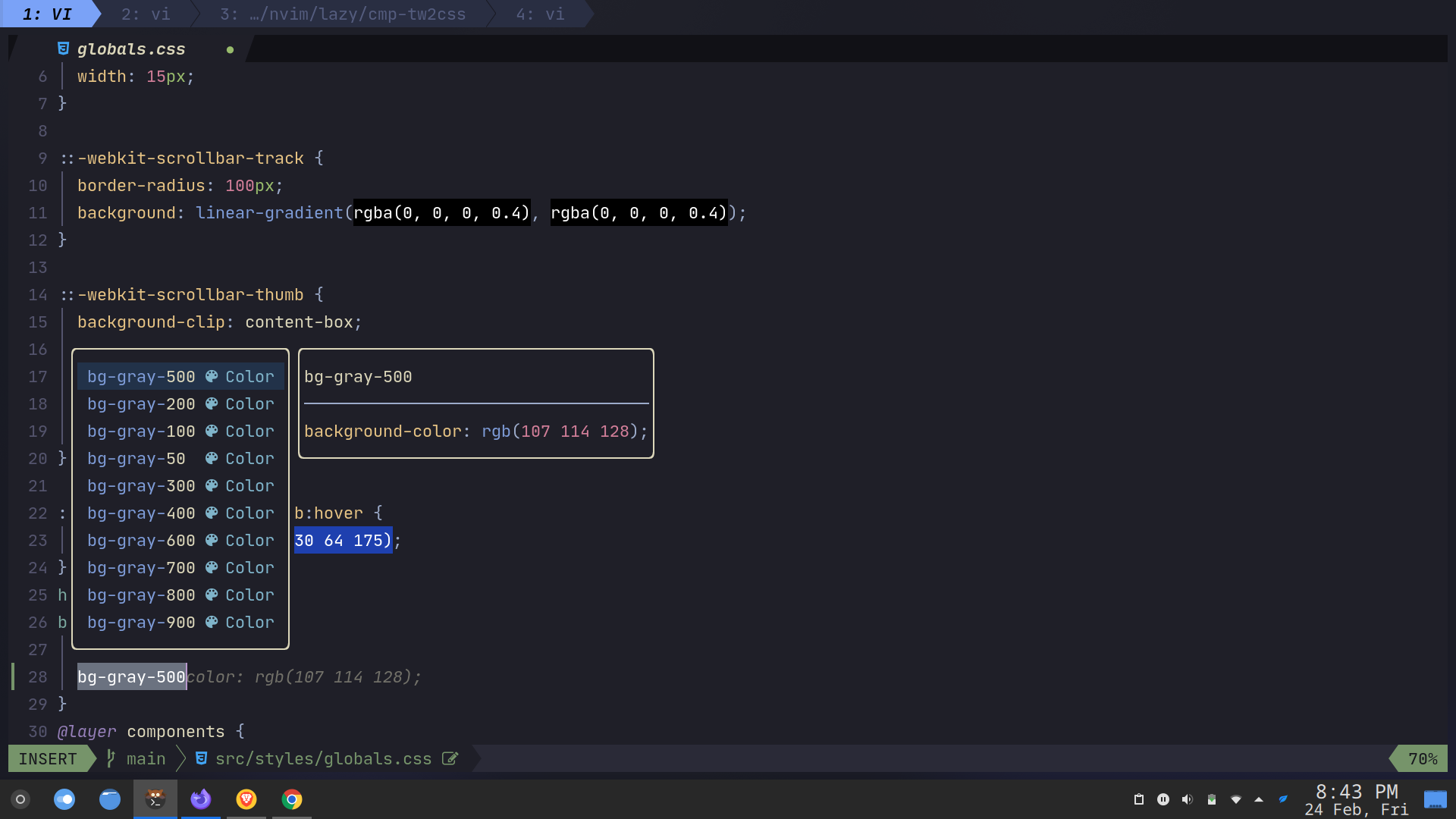The height and width of the screenshot is (819, 1456).
Task: Click palette icon next to bg-gray-600
Action: tap(212, 541)
